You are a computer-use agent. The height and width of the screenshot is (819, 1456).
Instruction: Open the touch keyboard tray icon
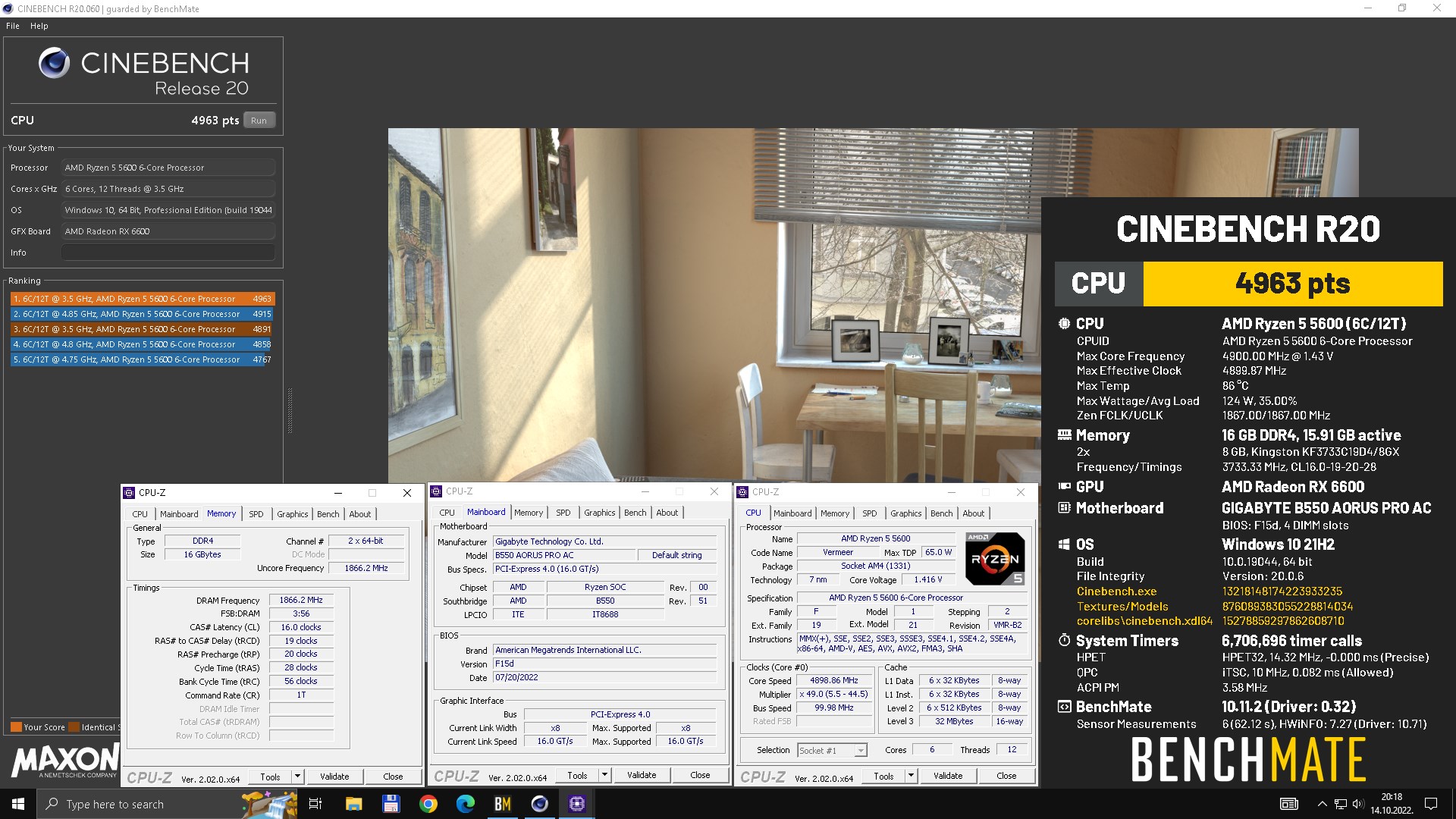click(x=1288, y=804)
